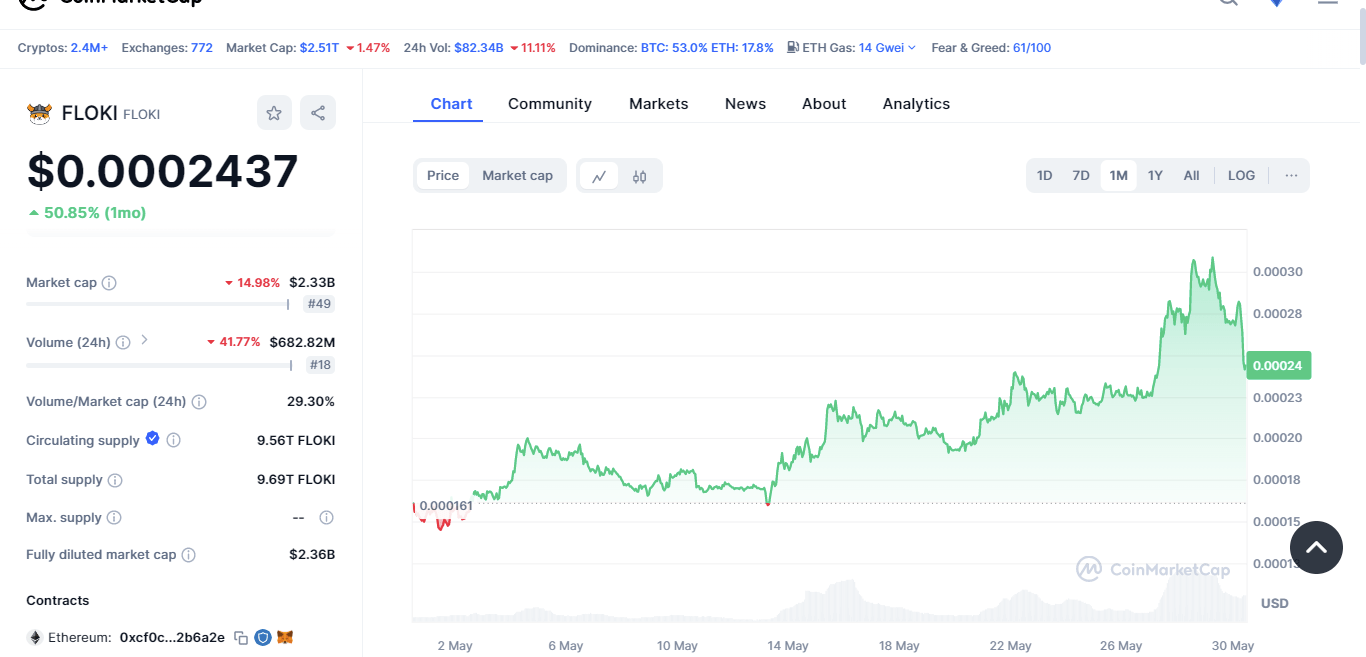This screenshot has width=1366, height=657.
Task: Expand the ETH Gas 14 Gwei dropdown
Action: pyautogui.click(x=887, y=48)
